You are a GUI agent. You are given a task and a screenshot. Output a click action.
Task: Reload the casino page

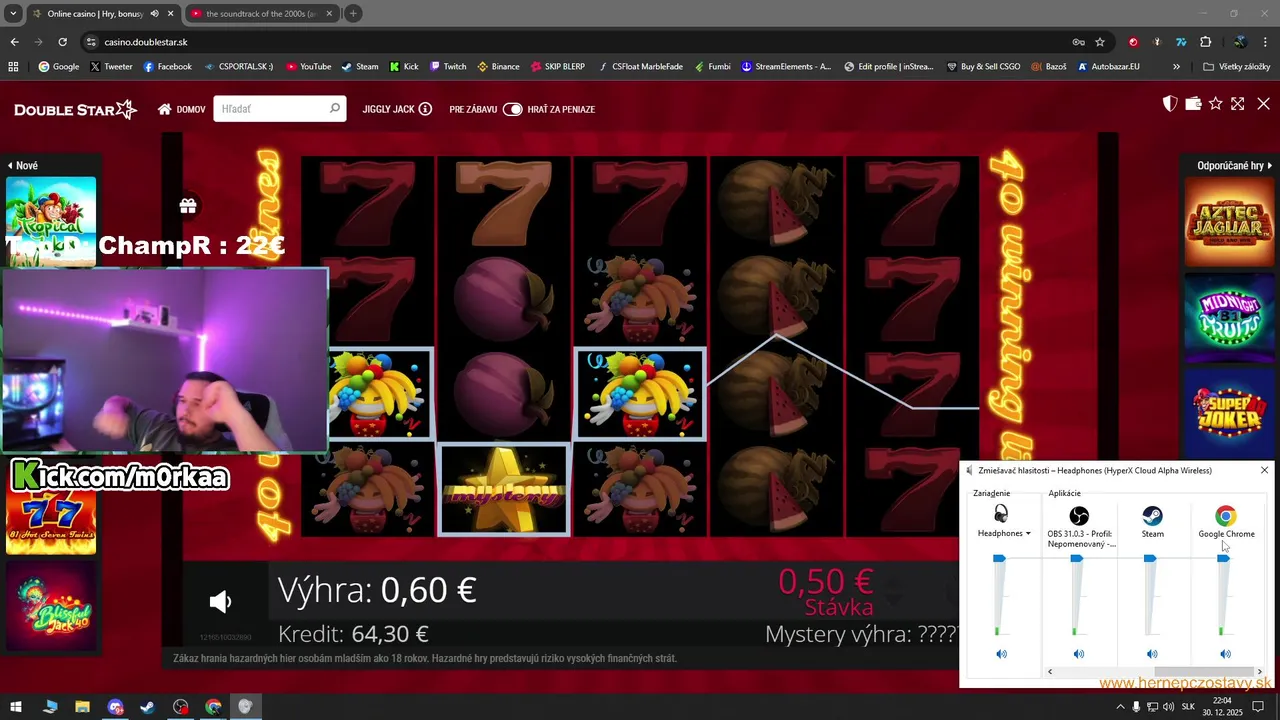[x=62, y=42]
